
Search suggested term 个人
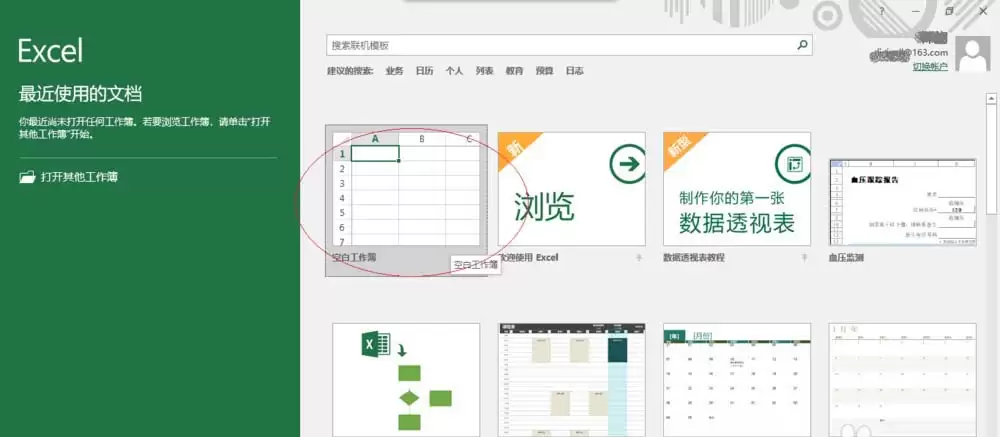[x=454, y=71]
